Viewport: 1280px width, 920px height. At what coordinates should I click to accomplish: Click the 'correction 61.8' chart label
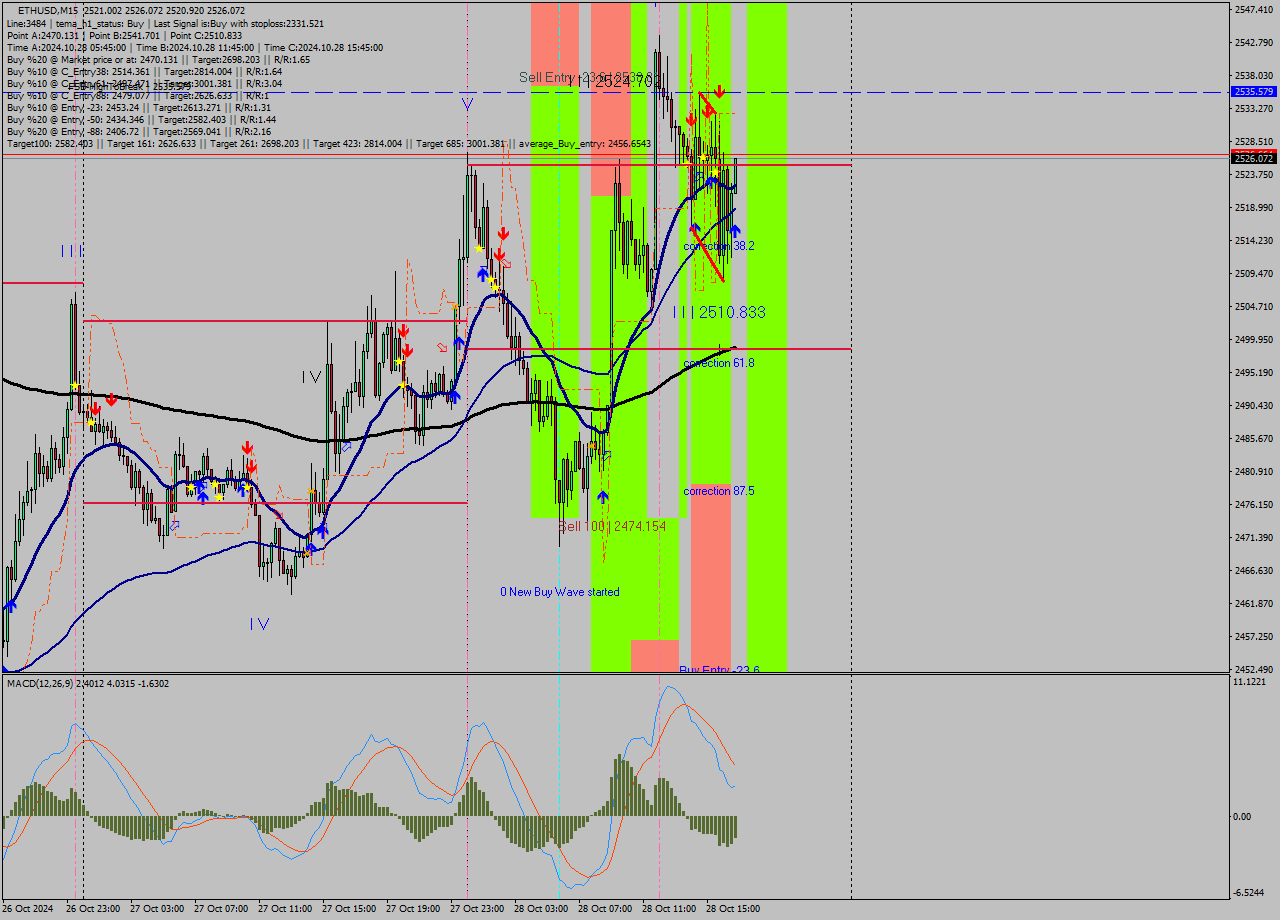[719, 363]
